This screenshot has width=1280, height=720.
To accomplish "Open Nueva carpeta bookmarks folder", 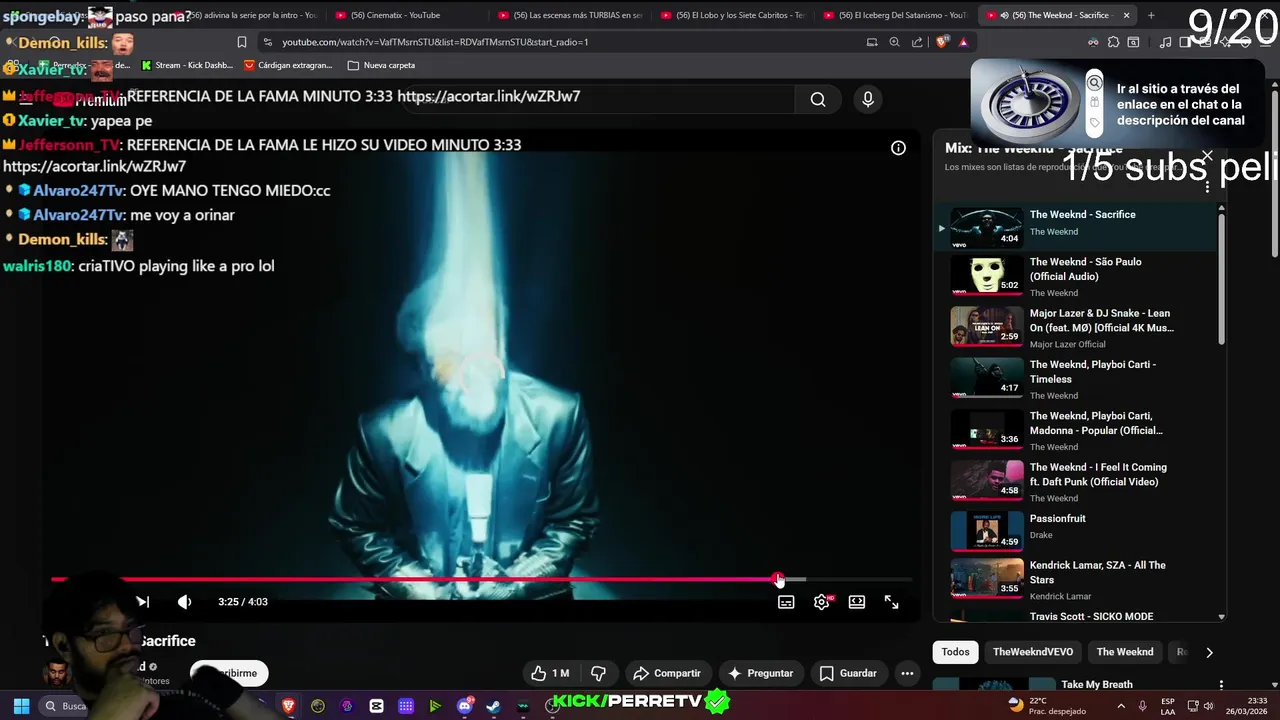I will (380, 65).
